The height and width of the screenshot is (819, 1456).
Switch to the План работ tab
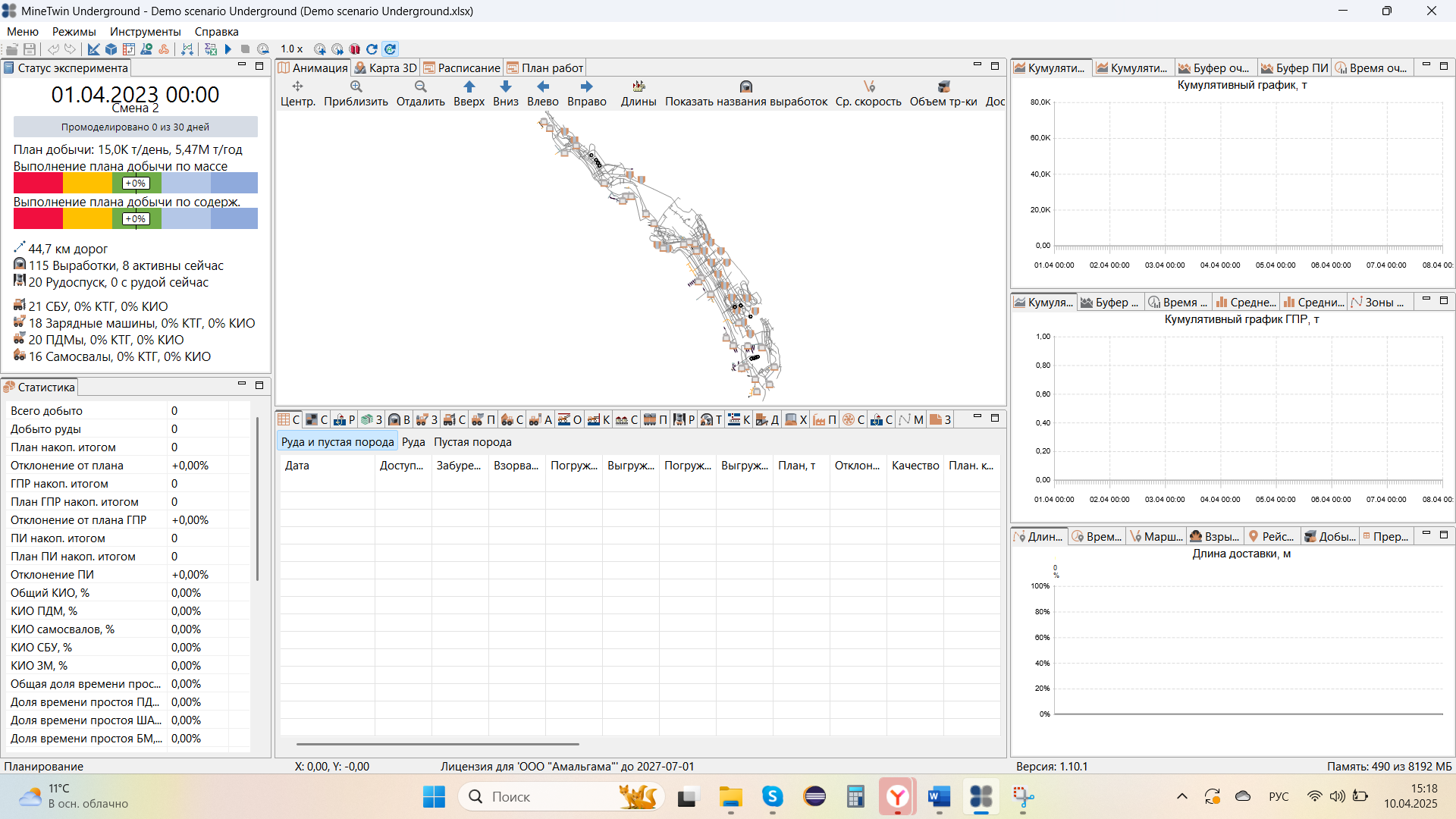(x=544, y=68)
